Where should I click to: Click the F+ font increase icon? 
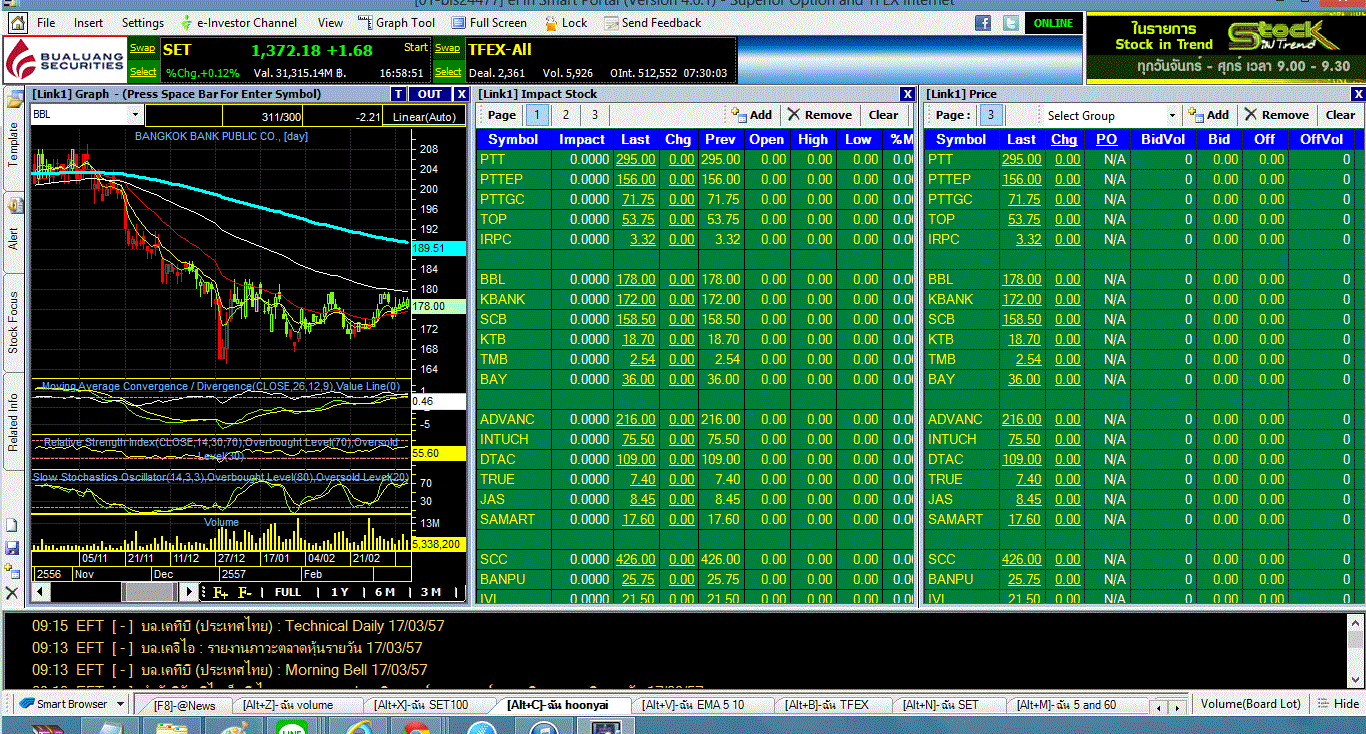pos(220,592)
